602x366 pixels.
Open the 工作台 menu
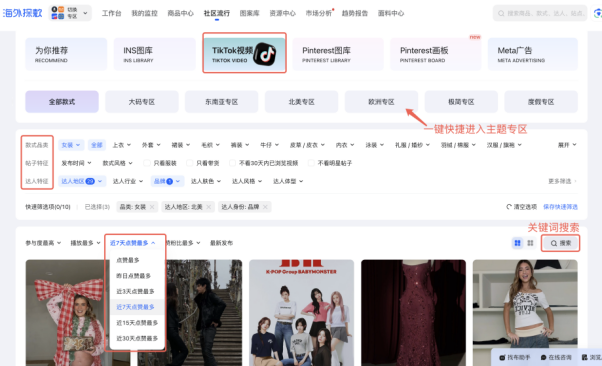coord(111,13)
